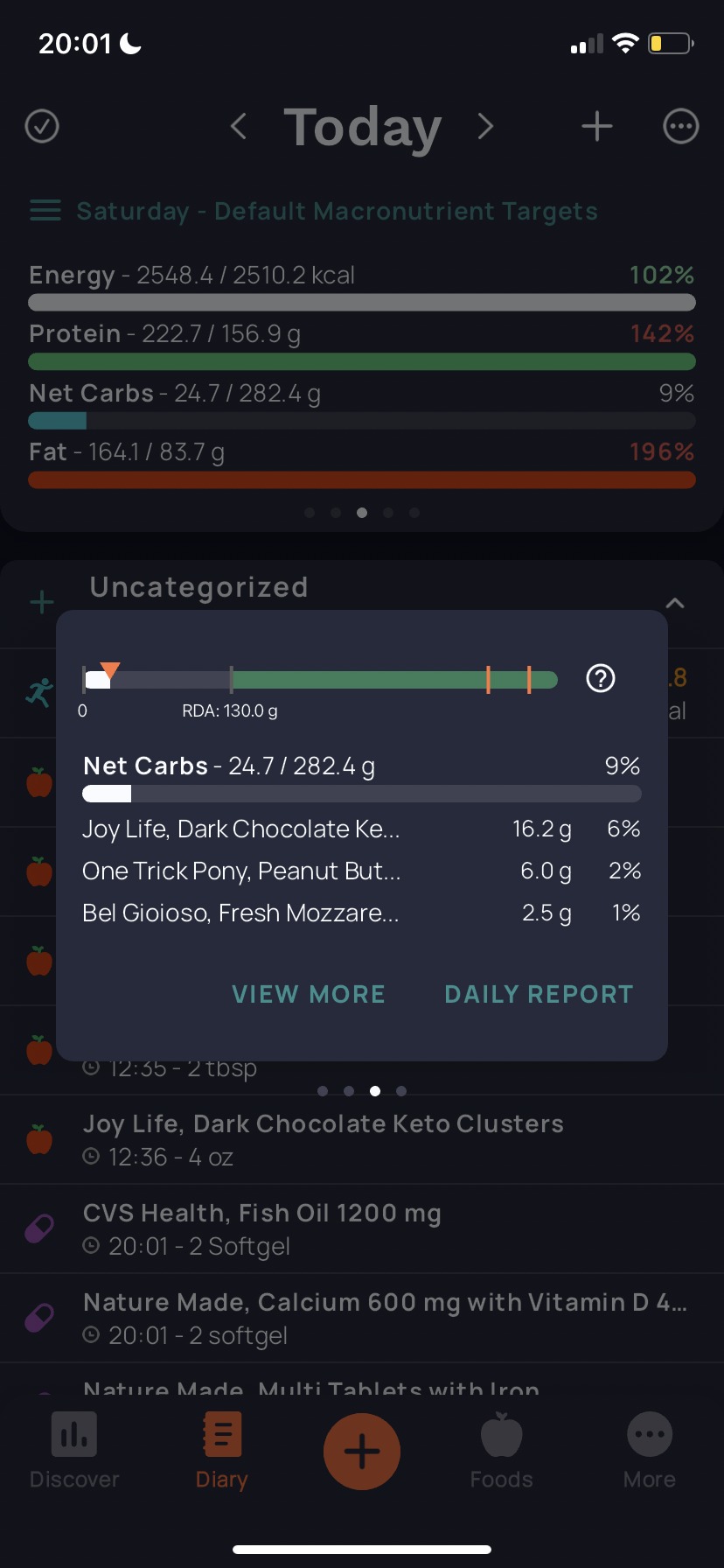Open the three-dot options menu
The width and height of the screenshot is (724, 1568).
(681, 126)
